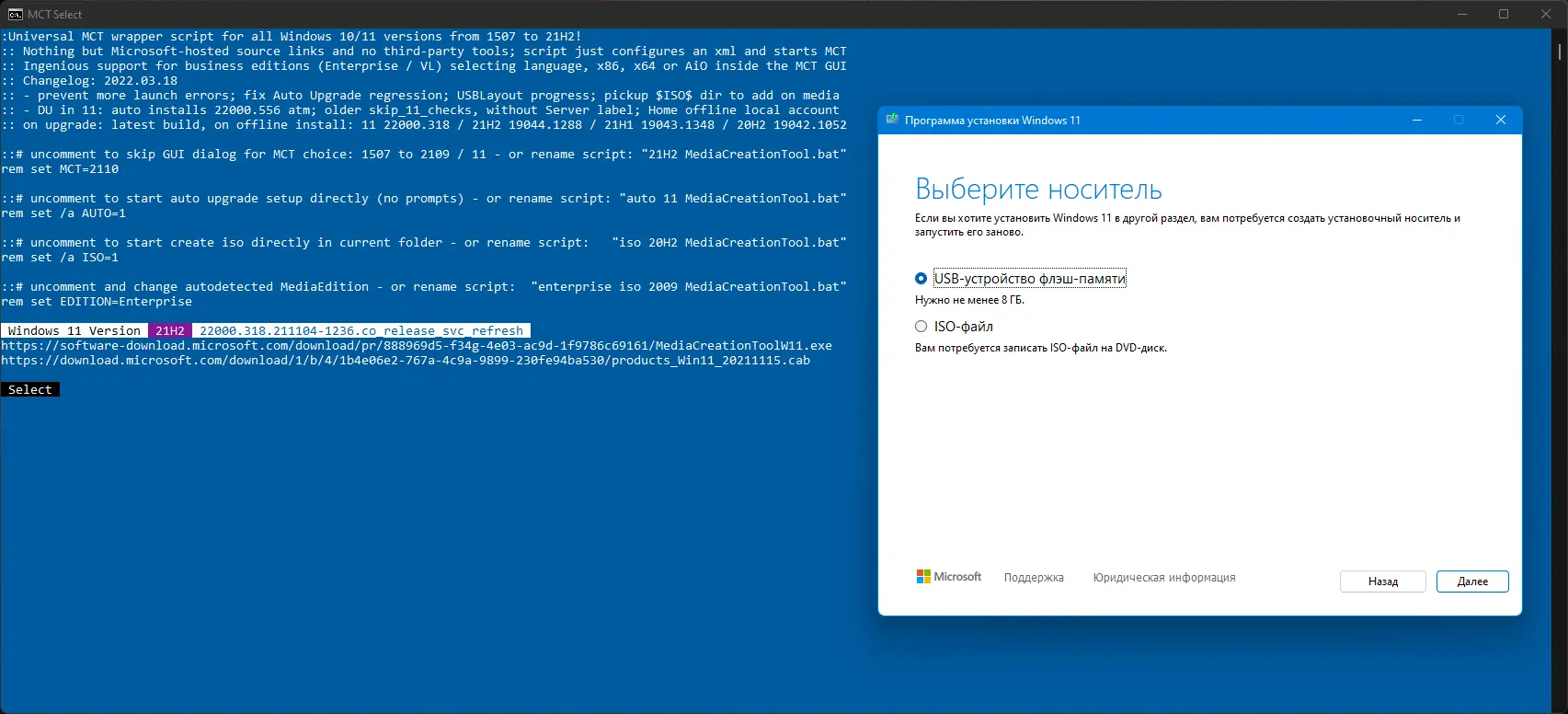
Task: Minimize the Windows 11 setup dialog
Action: click(1417, 120)
